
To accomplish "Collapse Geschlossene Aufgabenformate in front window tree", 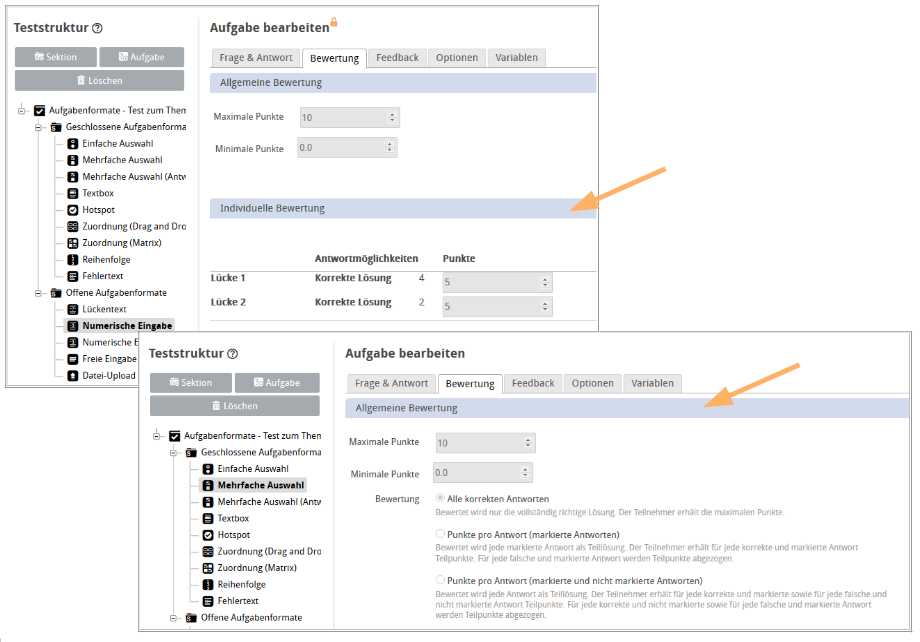I will tap(175, 452).
